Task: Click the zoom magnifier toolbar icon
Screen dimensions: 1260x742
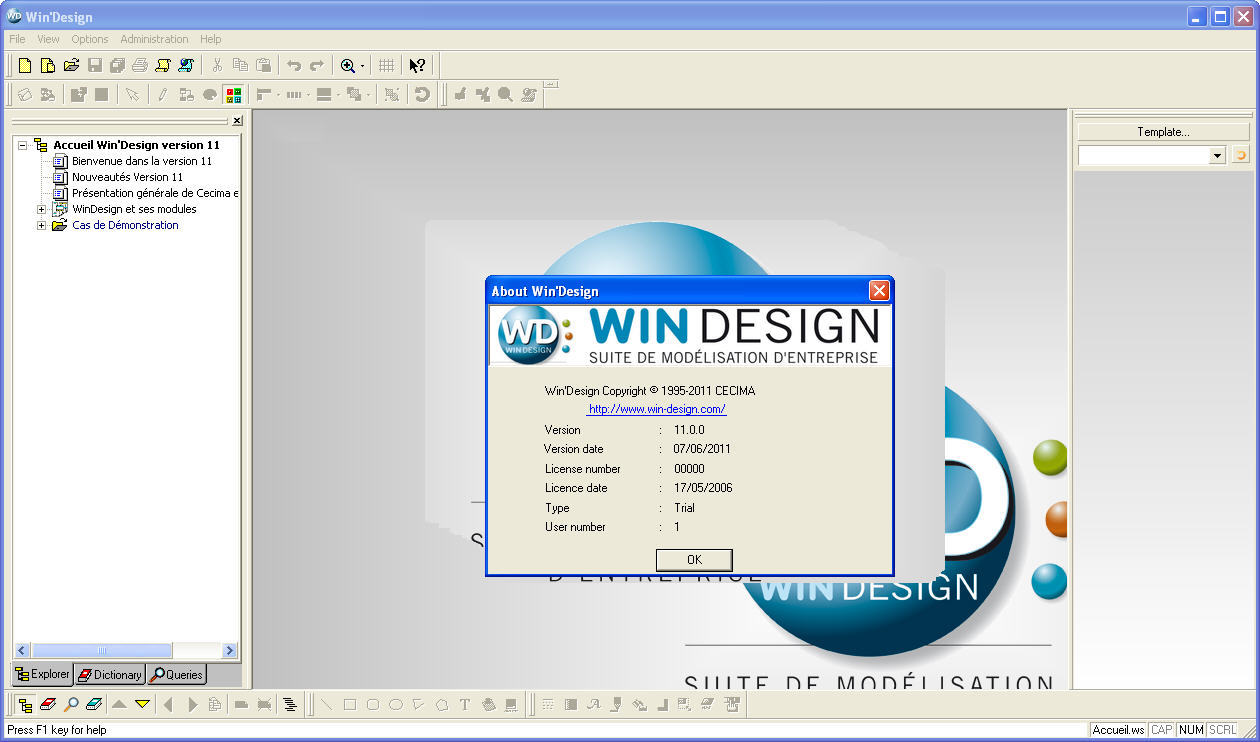Action: click(347, 66)
